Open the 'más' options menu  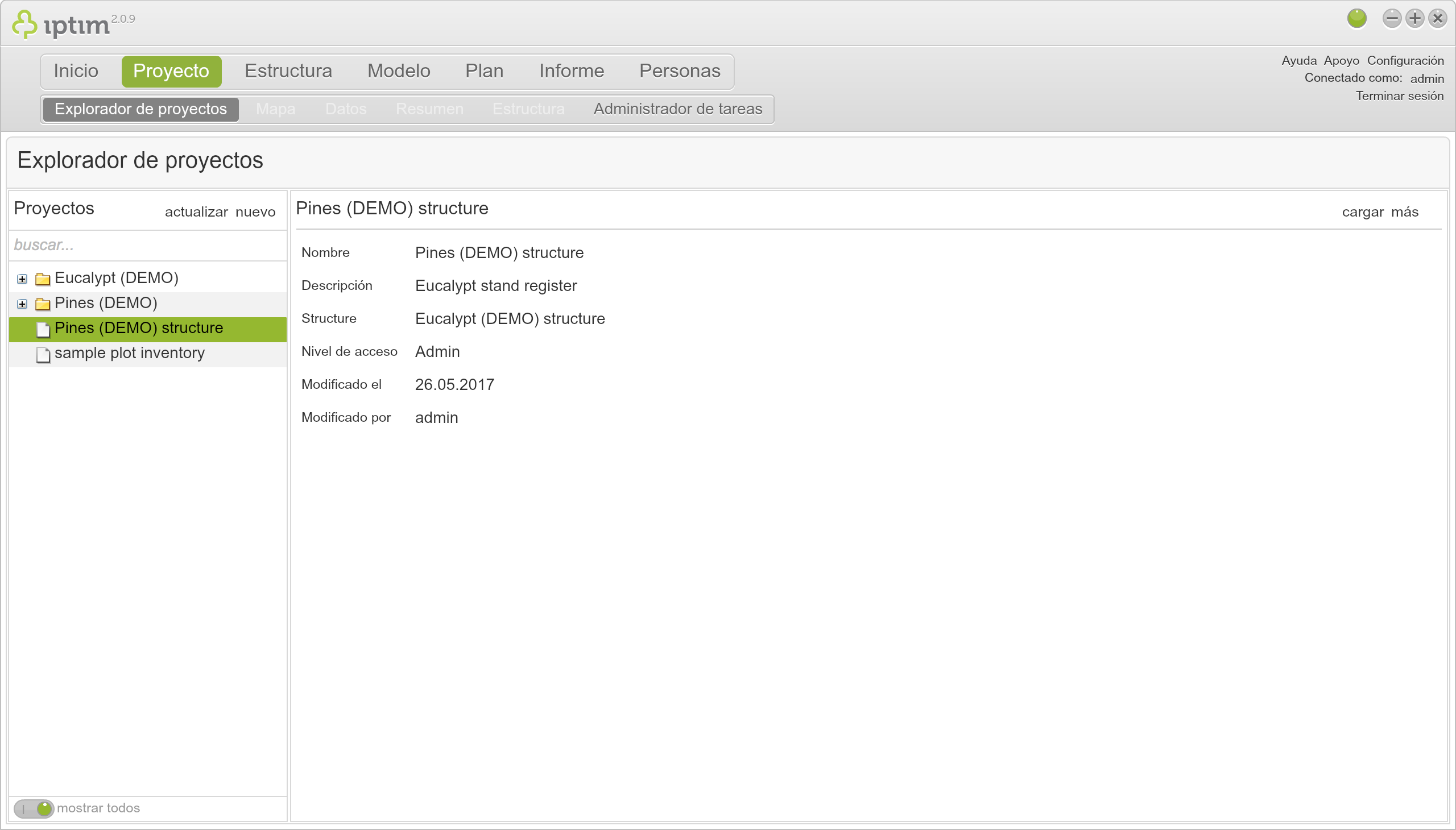pyautogui.click(x=1404, y=212)
